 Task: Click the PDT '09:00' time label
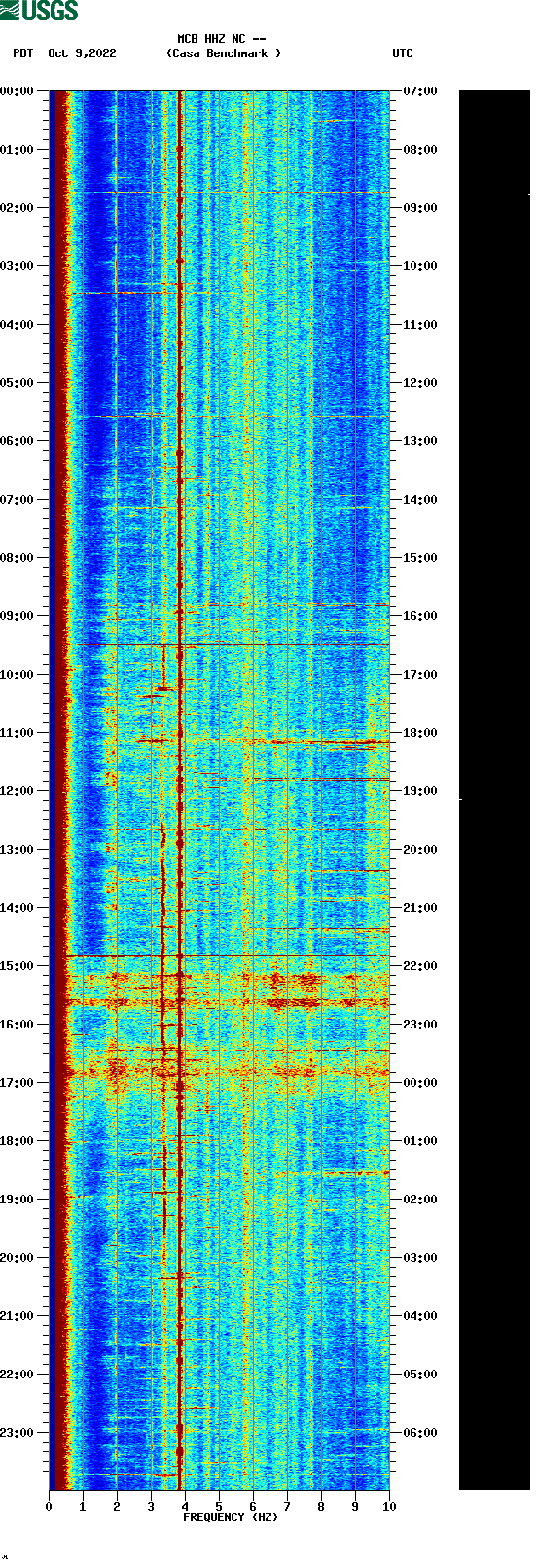click(x=18, y=616)
